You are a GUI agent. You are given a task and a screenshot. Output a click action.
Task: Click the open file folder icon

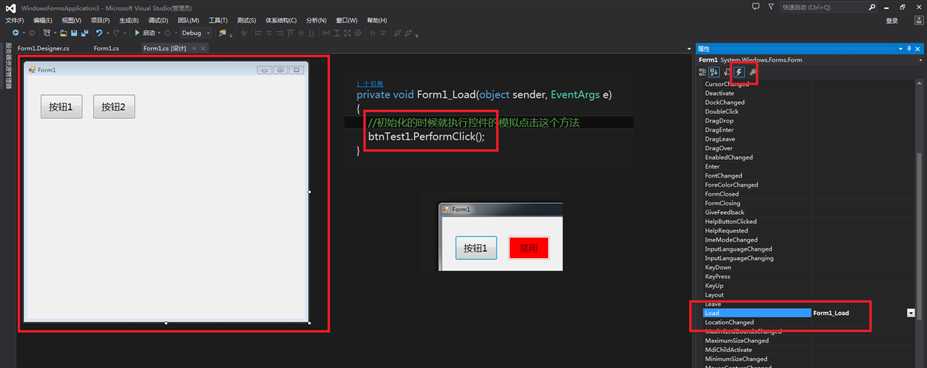click(x=63, y=33)
